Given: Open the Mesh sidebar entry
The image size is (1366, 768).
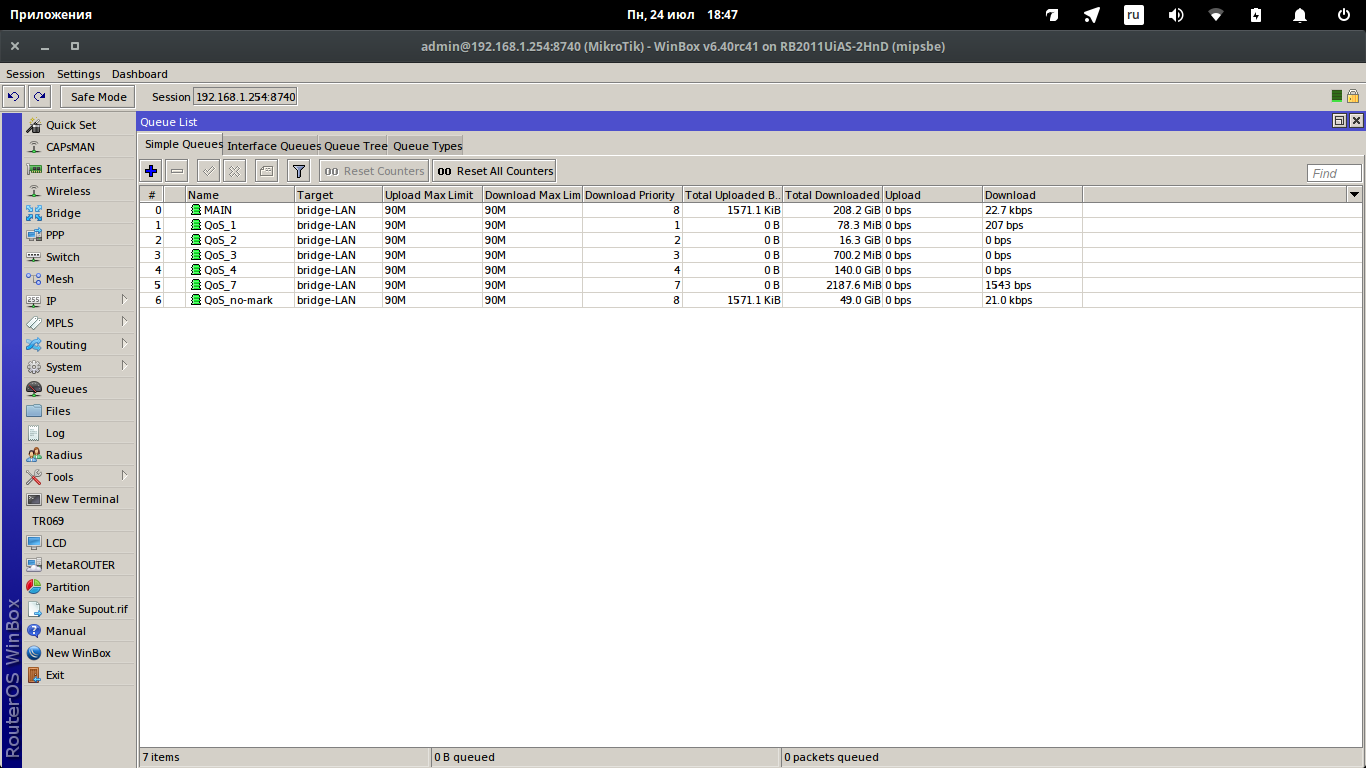Looking at the screenshot, I should point(79,279).
